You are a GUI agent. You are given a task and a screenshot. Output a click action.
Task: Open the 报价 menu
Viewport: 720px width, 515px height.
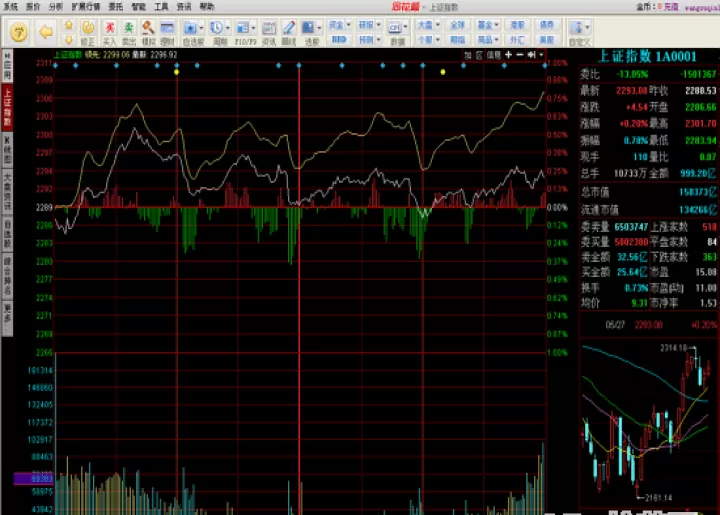33,6
